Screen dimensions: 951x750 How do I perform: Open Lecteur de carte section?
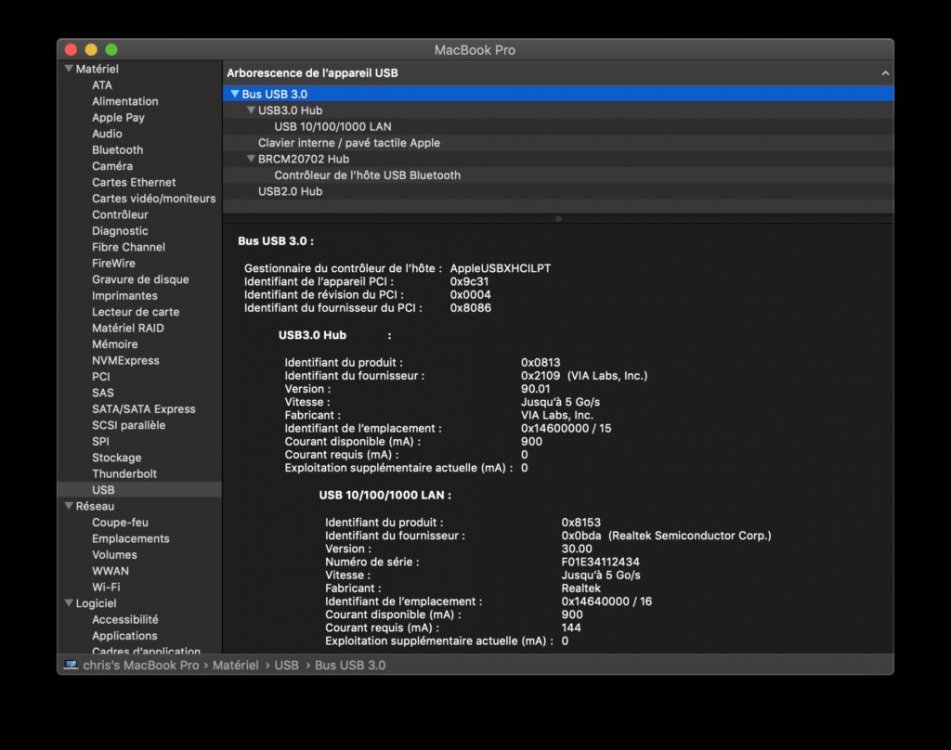(135, 312)
